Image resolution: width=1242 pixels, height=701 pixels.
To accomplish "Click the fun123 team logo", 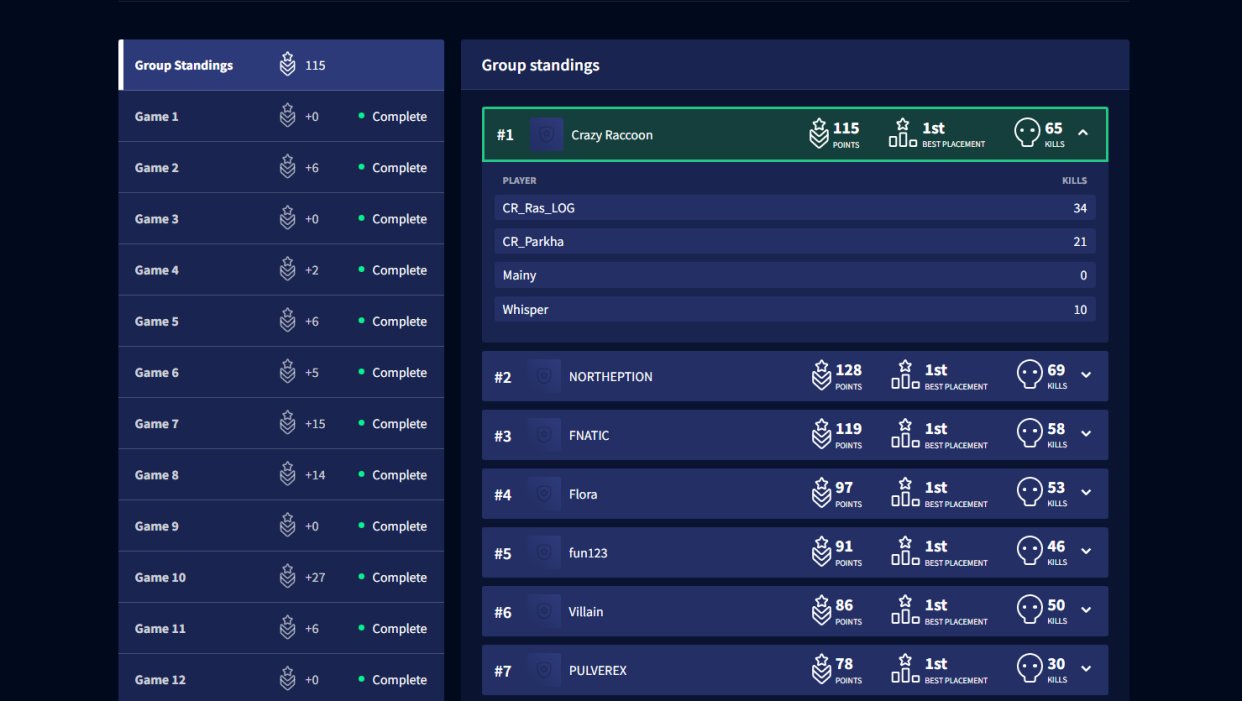I will (544, 552).
